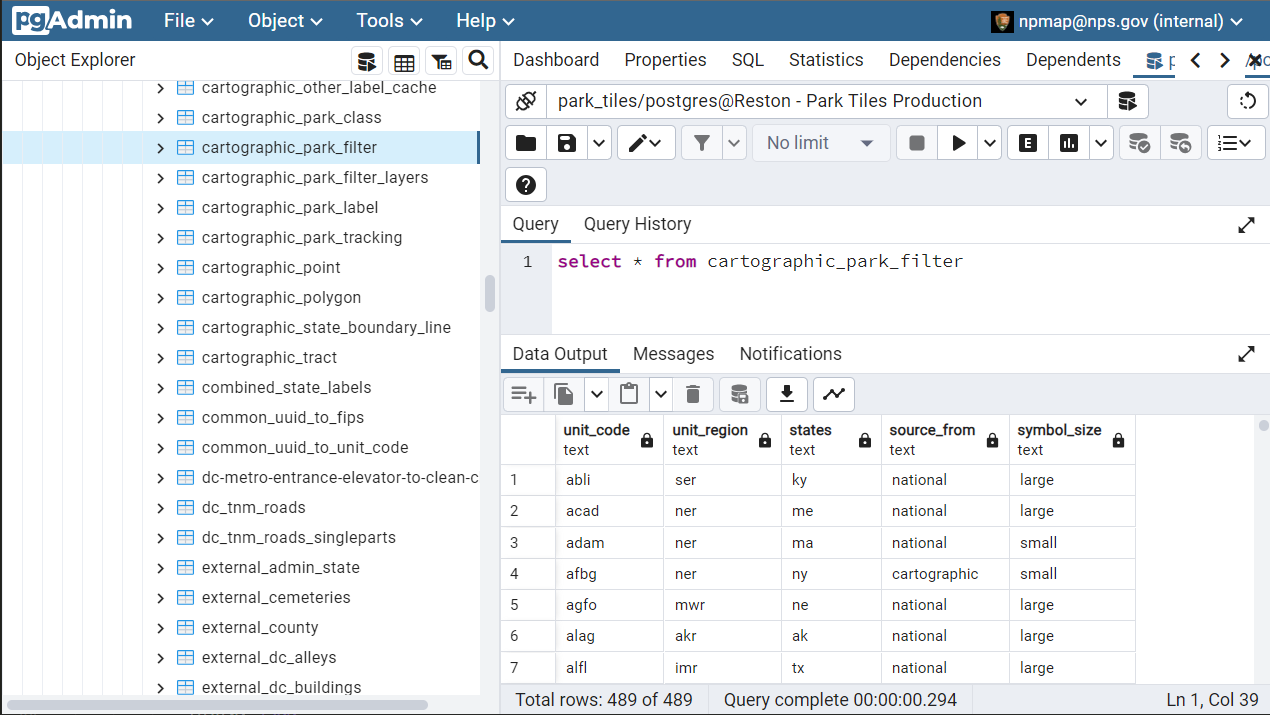This screenshot has width=1270, height=715.
Task: Click the reset layout circular arrow icon
Action: [1247, 101]
